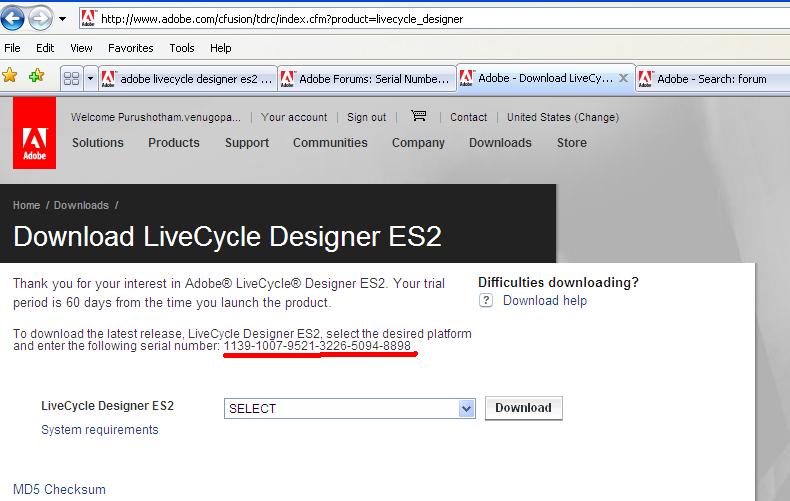Click the browser Back arrow button
This screenshot has width=790, height=501.
pyautogui.click(x=13, y=19)
